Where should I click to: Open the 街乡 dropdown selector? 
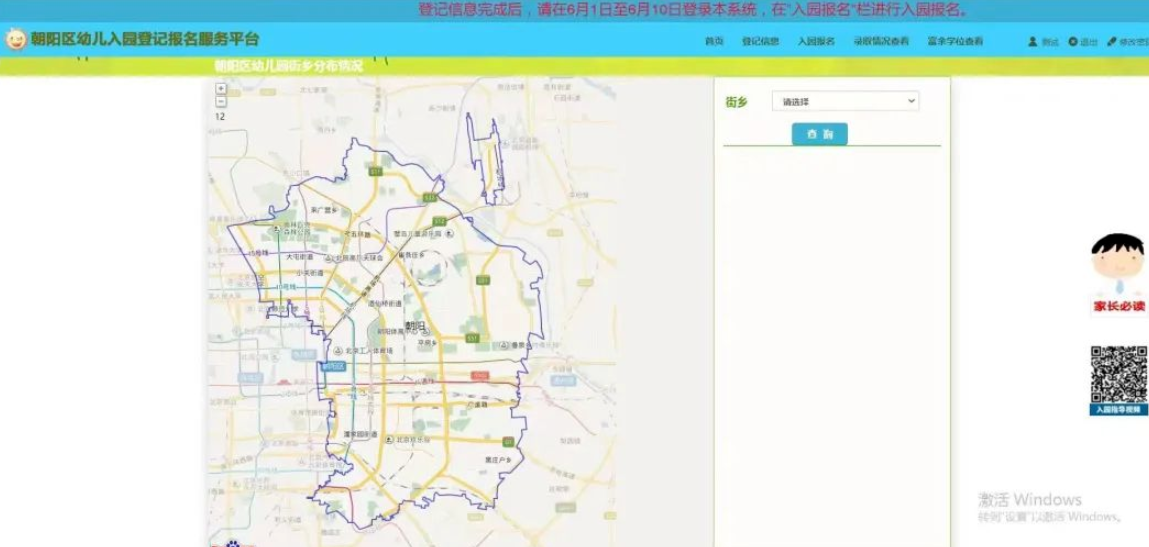[x=845, y=101]
